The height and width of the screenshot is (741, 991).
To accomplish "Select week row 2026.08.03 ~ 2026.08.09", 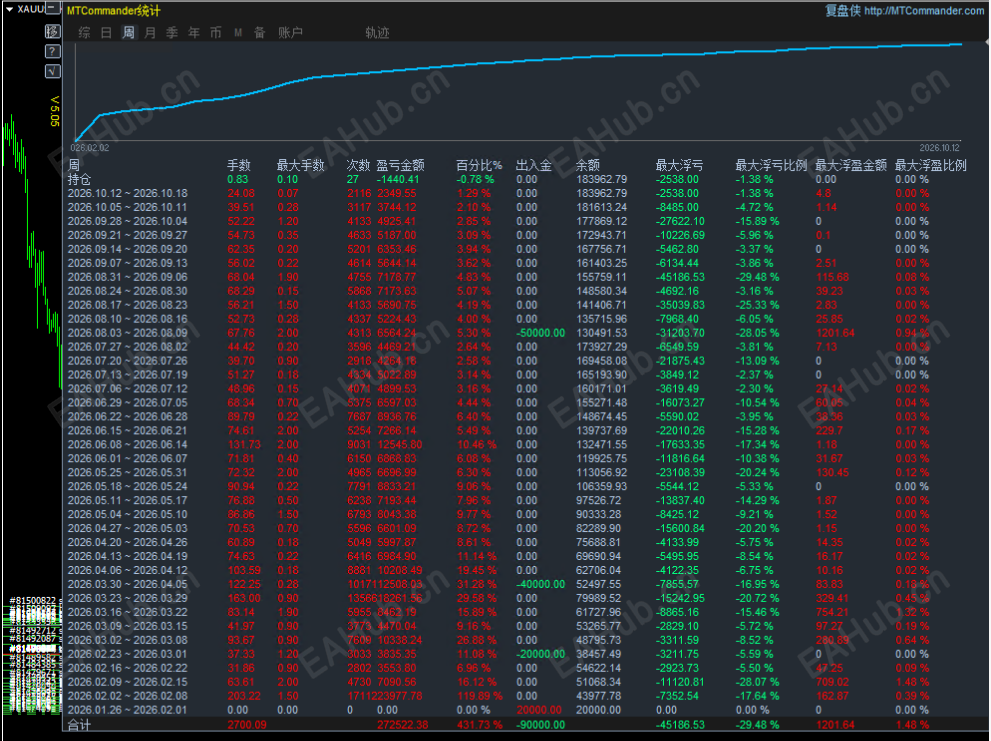I will coord(128,333).
